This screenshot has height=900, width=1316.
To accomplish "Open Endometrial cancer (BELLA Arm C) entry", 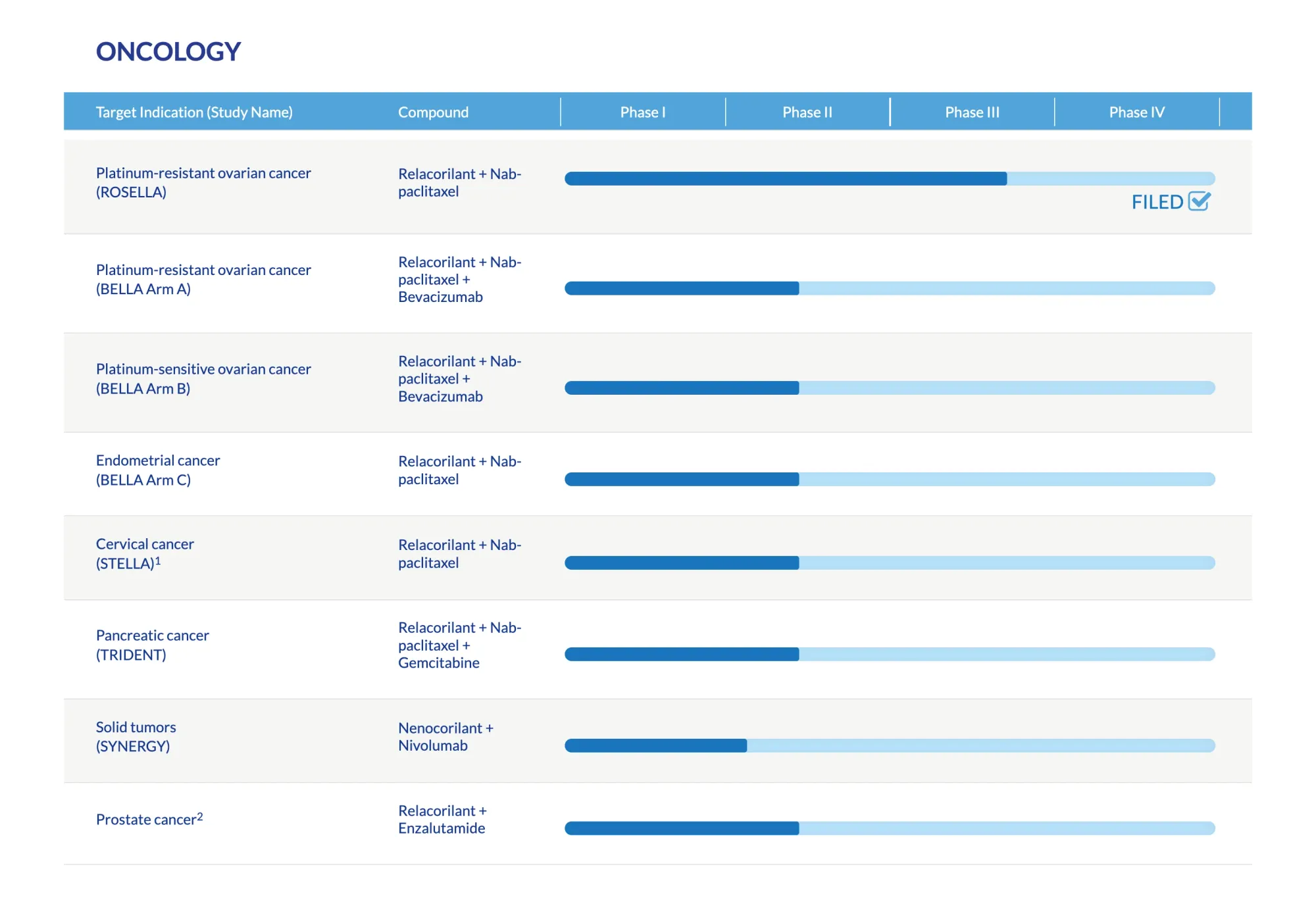I will pyautogui.click(x=158, y=470).
